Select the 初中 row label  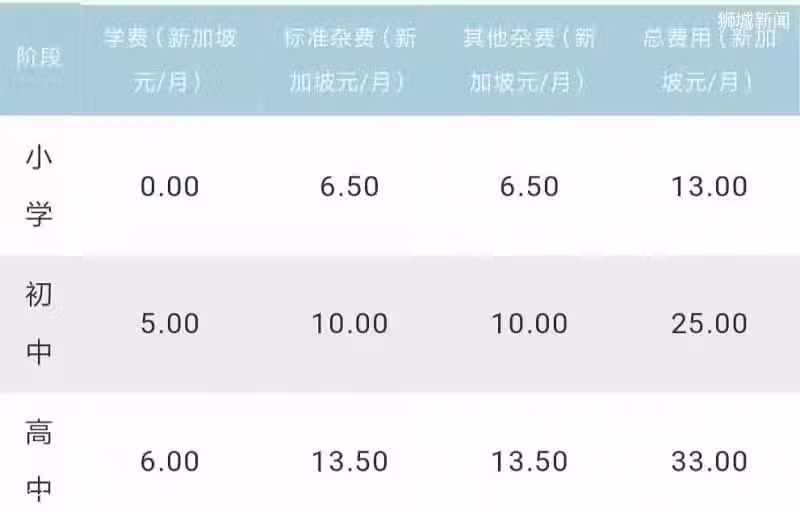[39, 323]
